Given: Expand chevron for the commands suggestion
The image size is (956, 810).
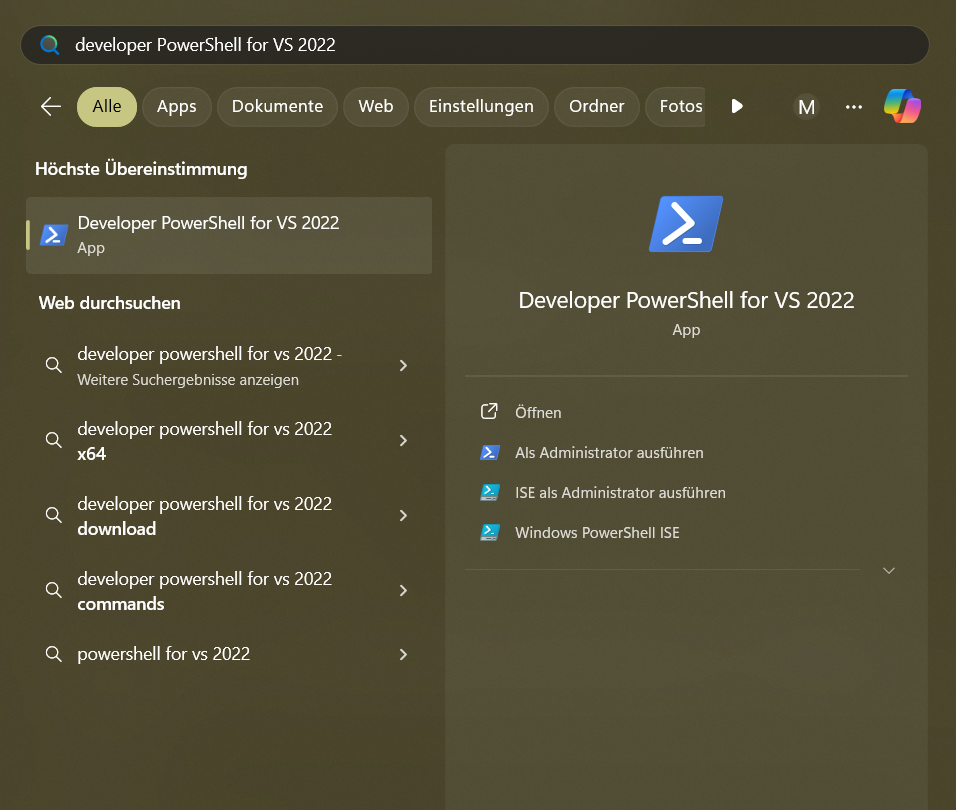Looking at the screenshot, I should 403,591.
